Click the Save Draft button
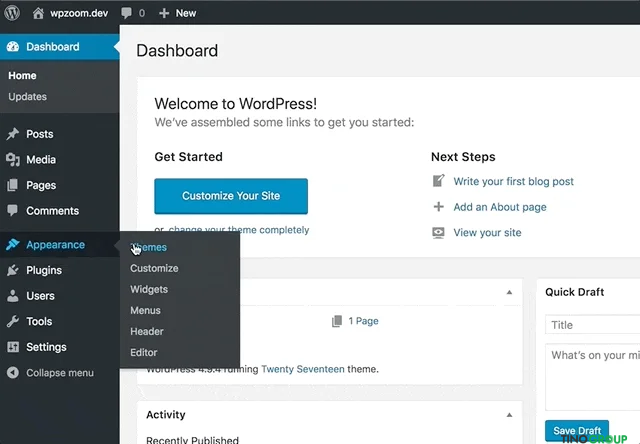This screenshot has width=640, height=444. (x=578, y=431)
